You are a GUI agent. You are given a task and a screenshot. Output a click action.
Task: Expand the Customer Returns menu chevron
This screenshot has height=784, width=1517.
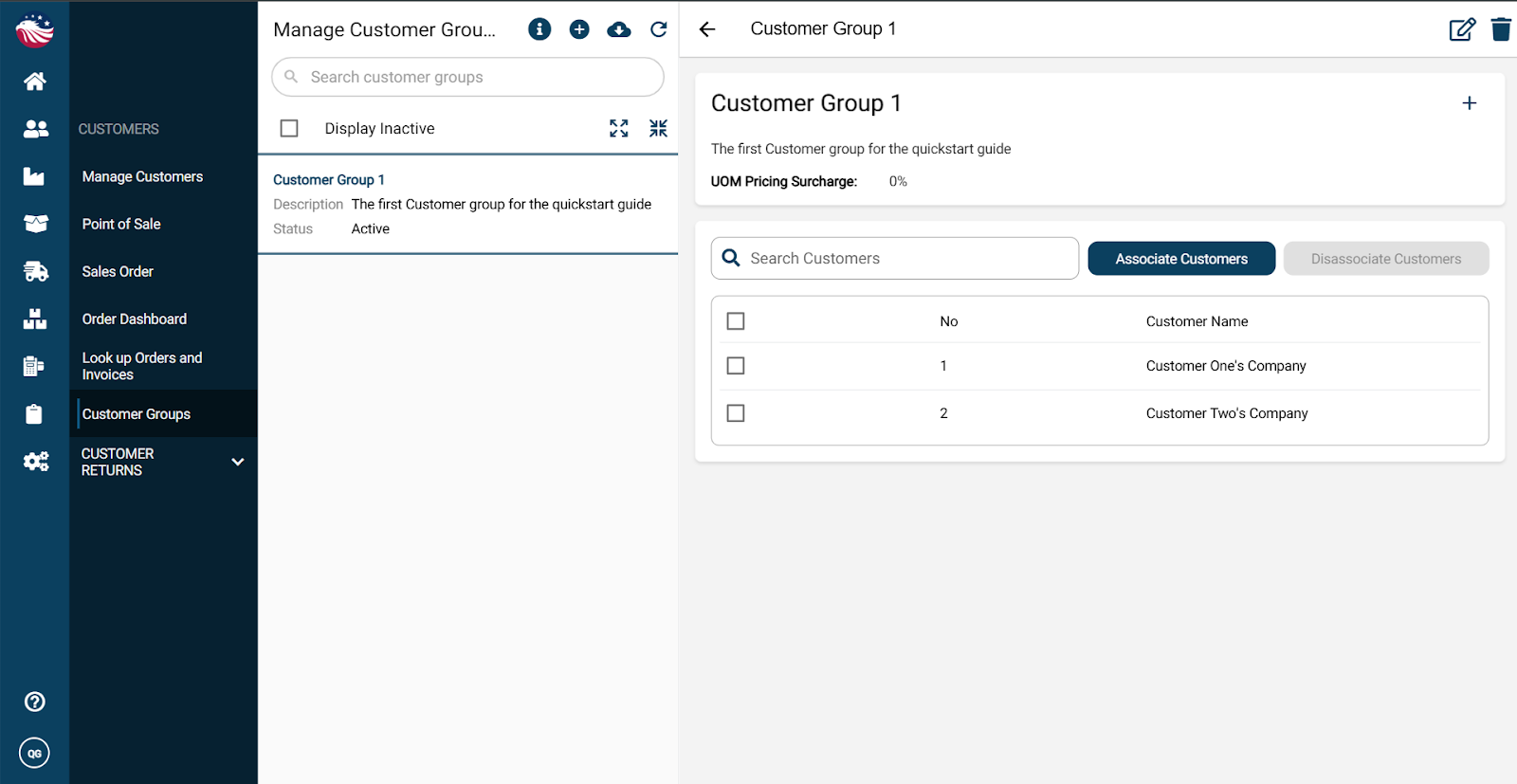[x=238, y=462]
